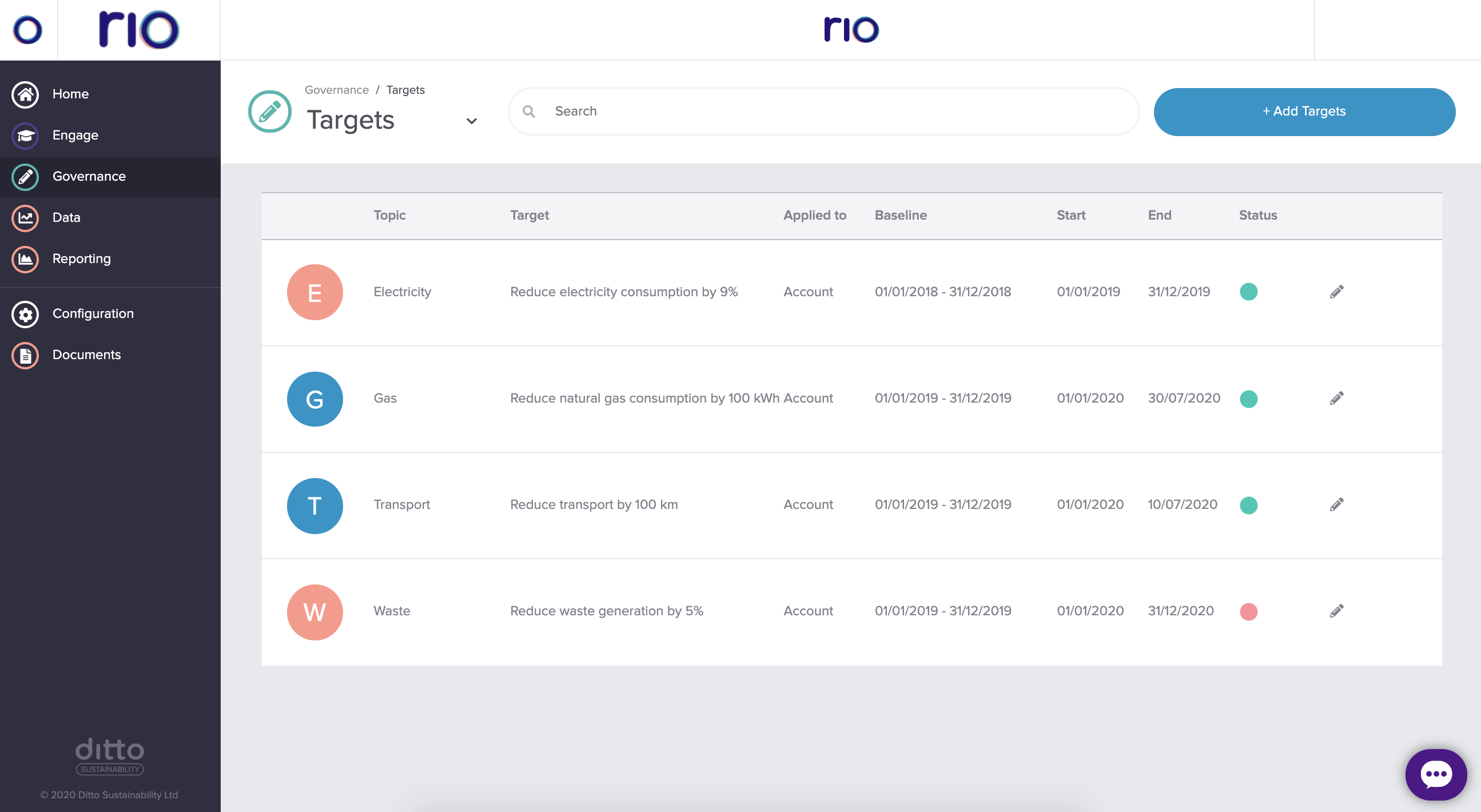Edit the Gas target with pencil icon
Image resolution: width=1481 pixels, height=812 pixels.
point(1336,399)
